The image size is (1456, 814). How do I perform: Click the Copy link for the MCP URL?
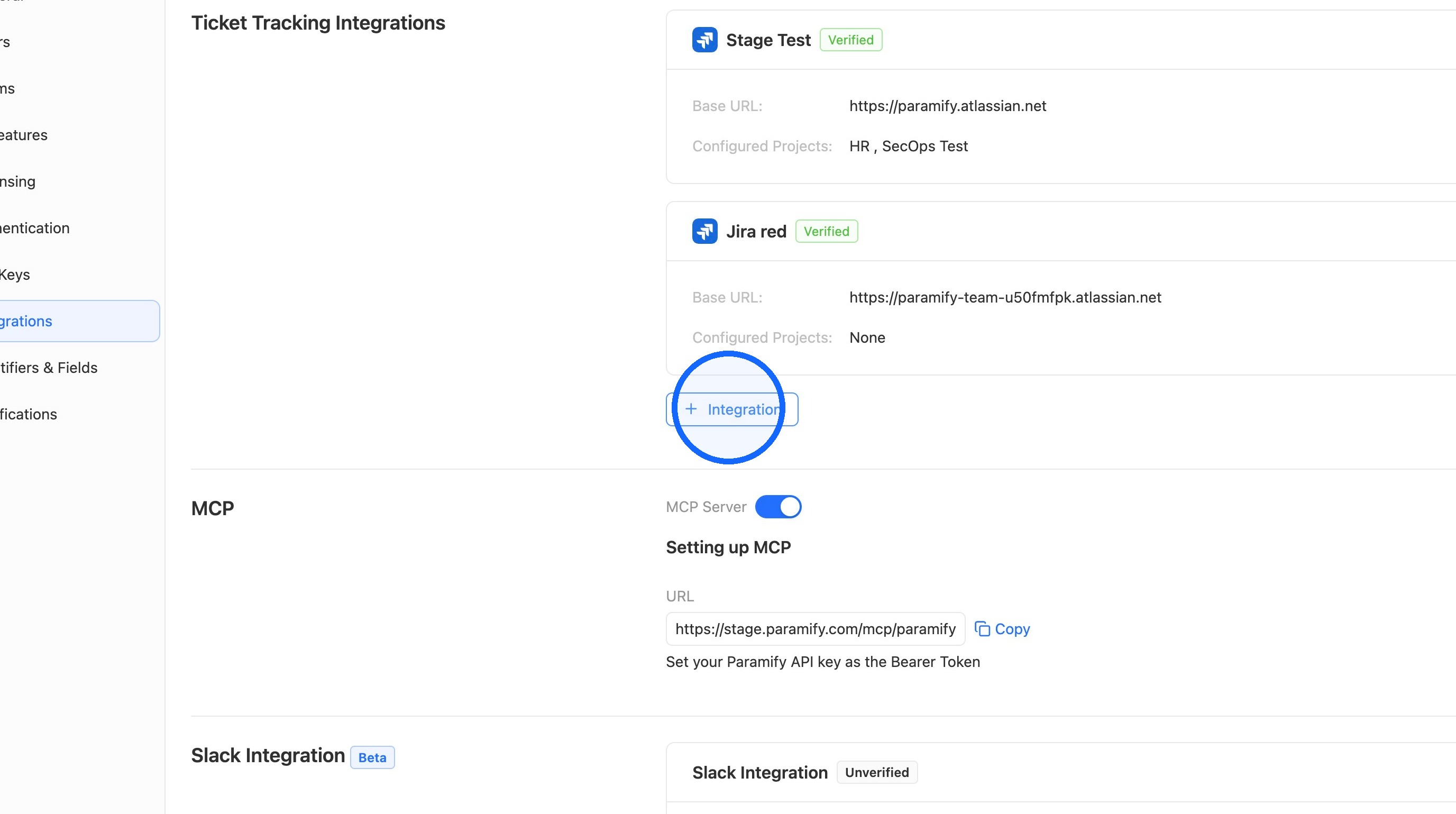click(x=1002, y=628)
